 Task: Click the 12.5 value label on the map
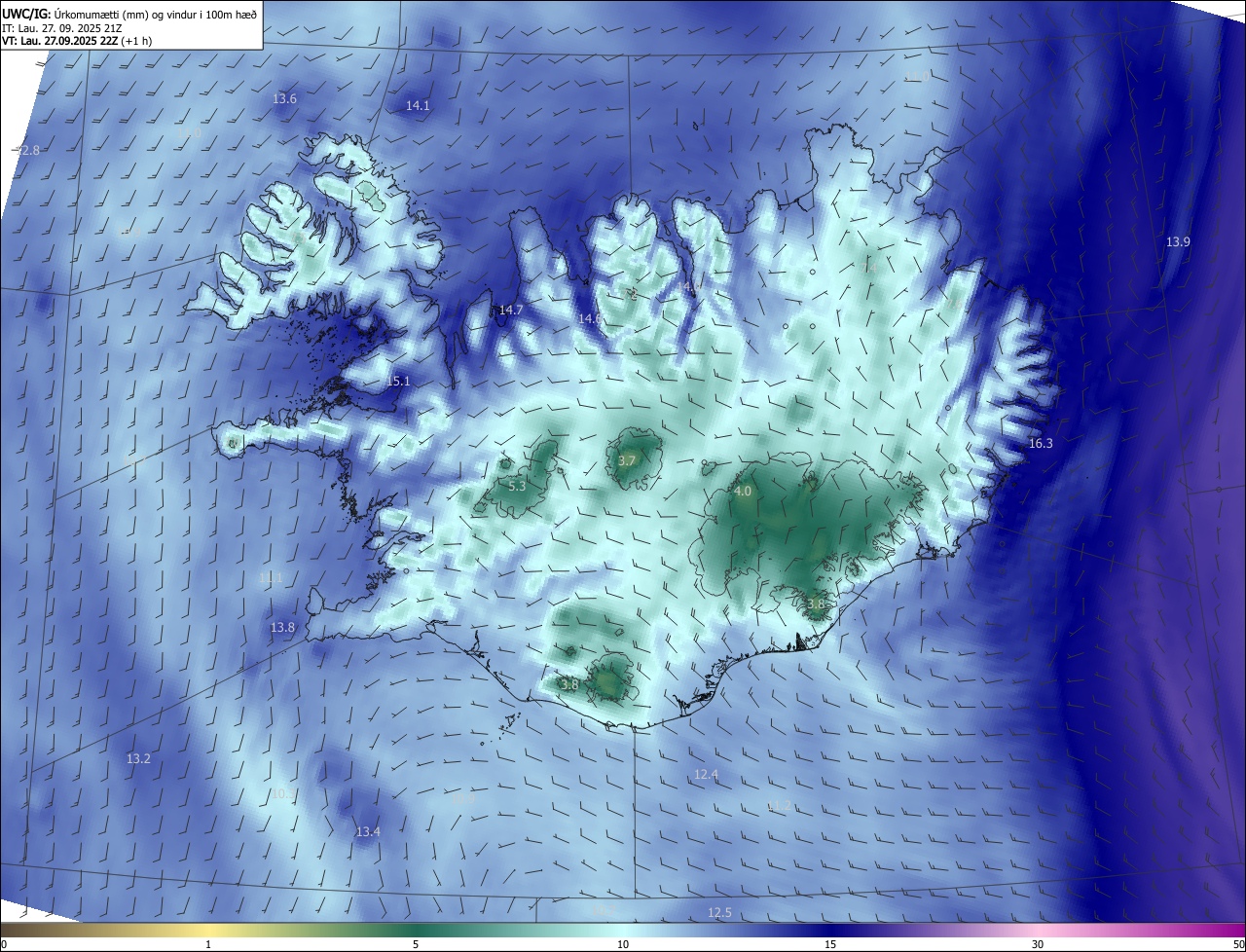coord(719,912)
